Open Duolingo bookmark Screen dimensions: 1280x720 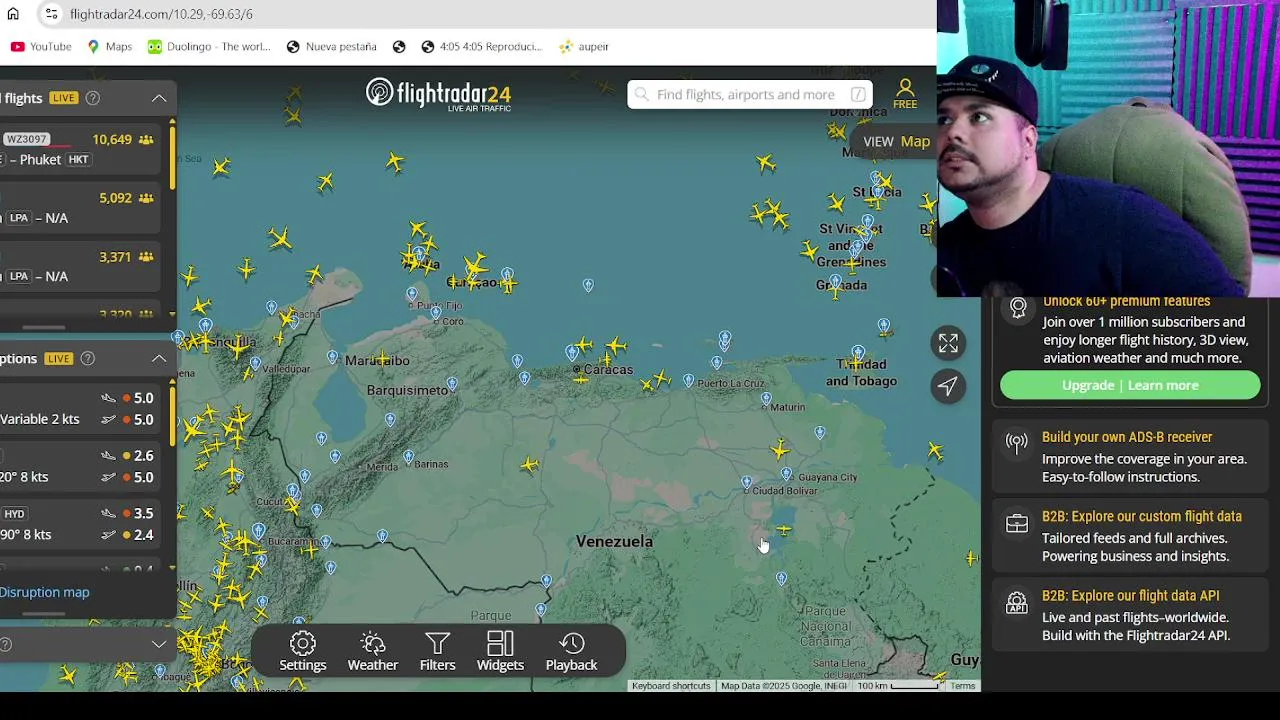(x=209, y=46)
